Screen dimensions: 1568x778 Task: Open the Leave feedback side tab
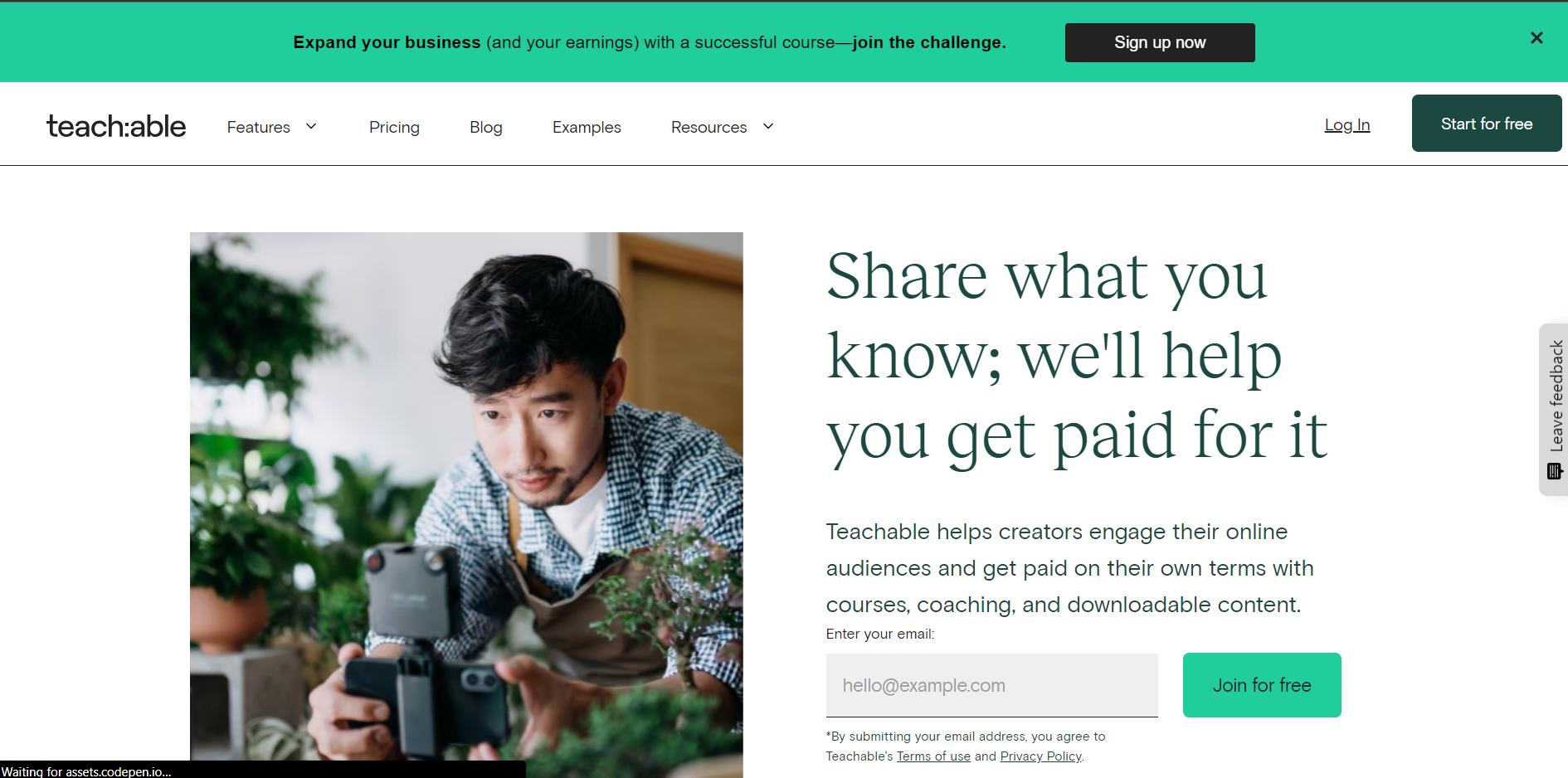[x=1554, y=410]
